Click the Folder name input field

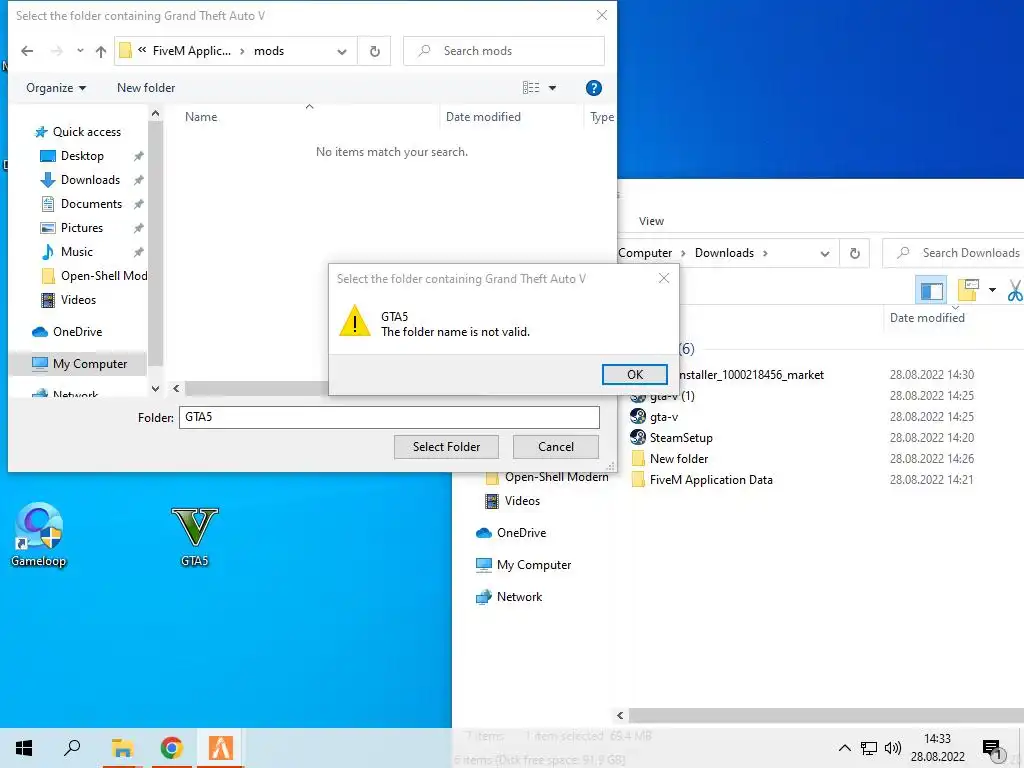tap(389, 417)
